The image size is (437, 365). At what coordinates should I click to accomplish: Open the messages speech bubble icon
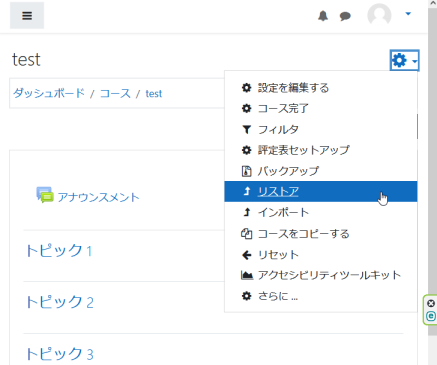(345, 16)
